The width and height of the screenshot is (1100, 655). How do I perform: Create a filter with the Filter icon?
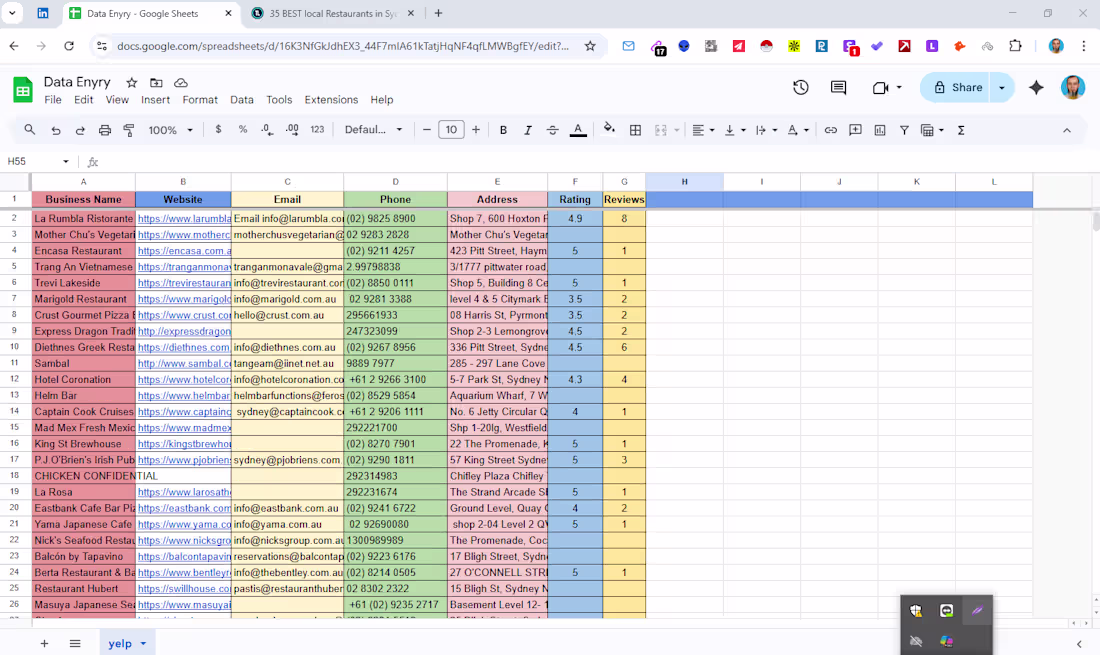pos(904,130)
